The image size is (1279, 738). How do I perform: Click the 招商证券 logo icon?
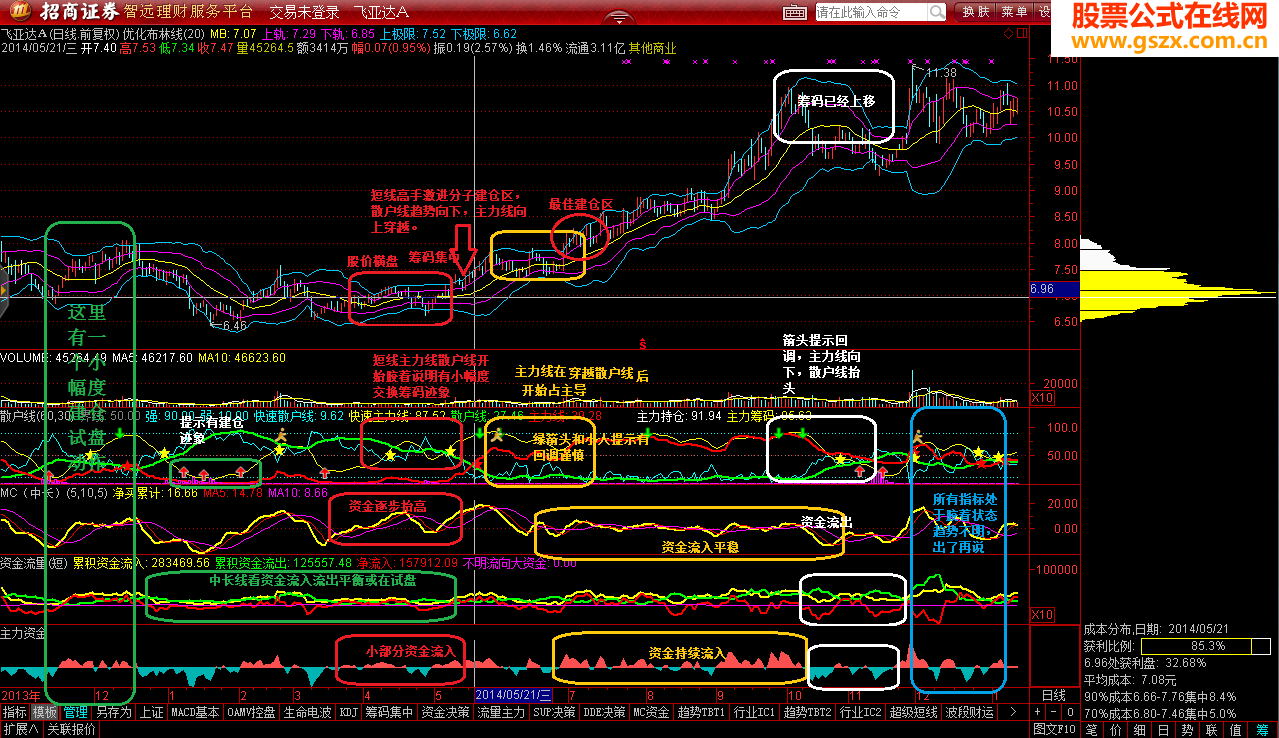19,12
